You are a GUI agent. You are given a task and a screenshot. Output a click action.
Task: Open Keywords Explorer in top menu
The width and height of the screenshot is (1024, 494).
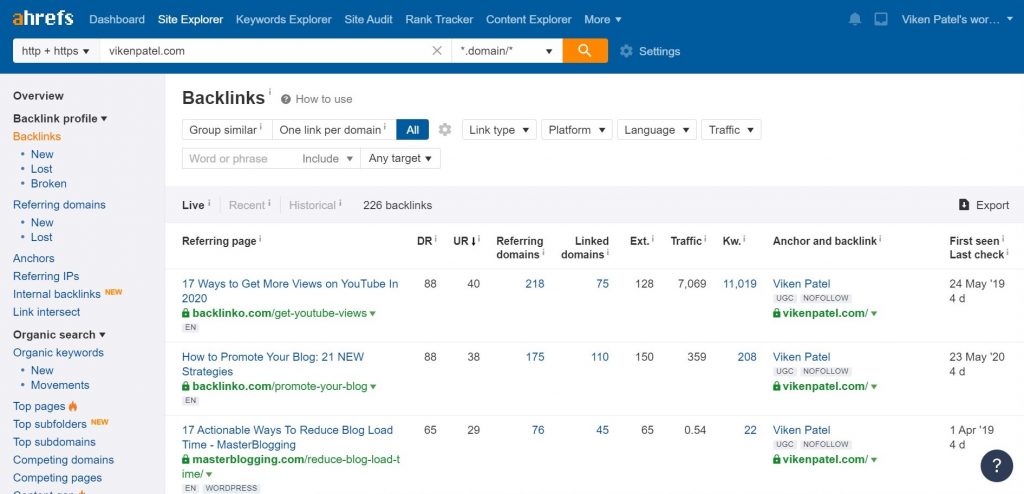click(x=284, y=19)
